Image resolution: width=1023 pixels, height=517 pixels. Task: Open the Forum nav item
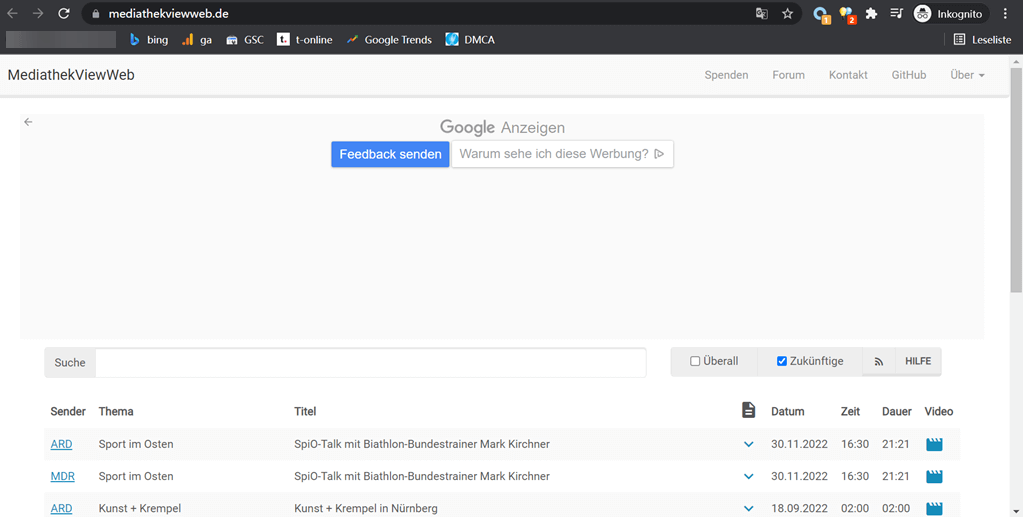(788, 75)
